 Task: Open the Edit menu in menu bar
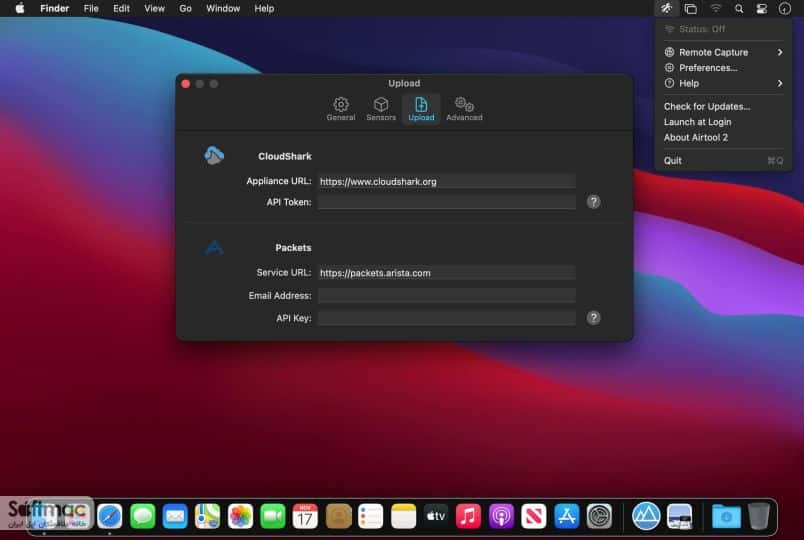click(x=122, y=8)
